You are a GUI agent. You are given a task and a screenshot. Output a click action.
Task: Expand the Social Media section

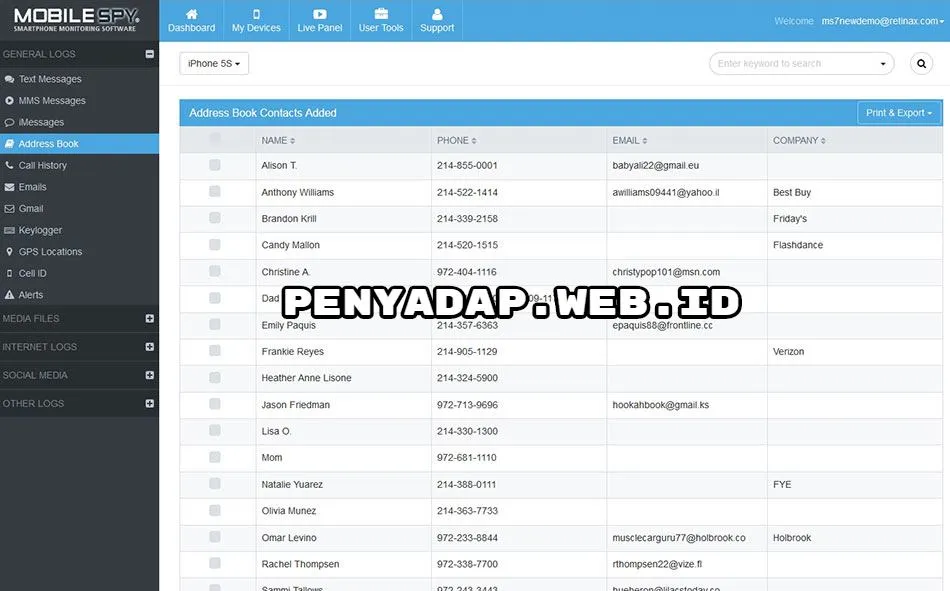pyautogui.click(x=149, y=375)
